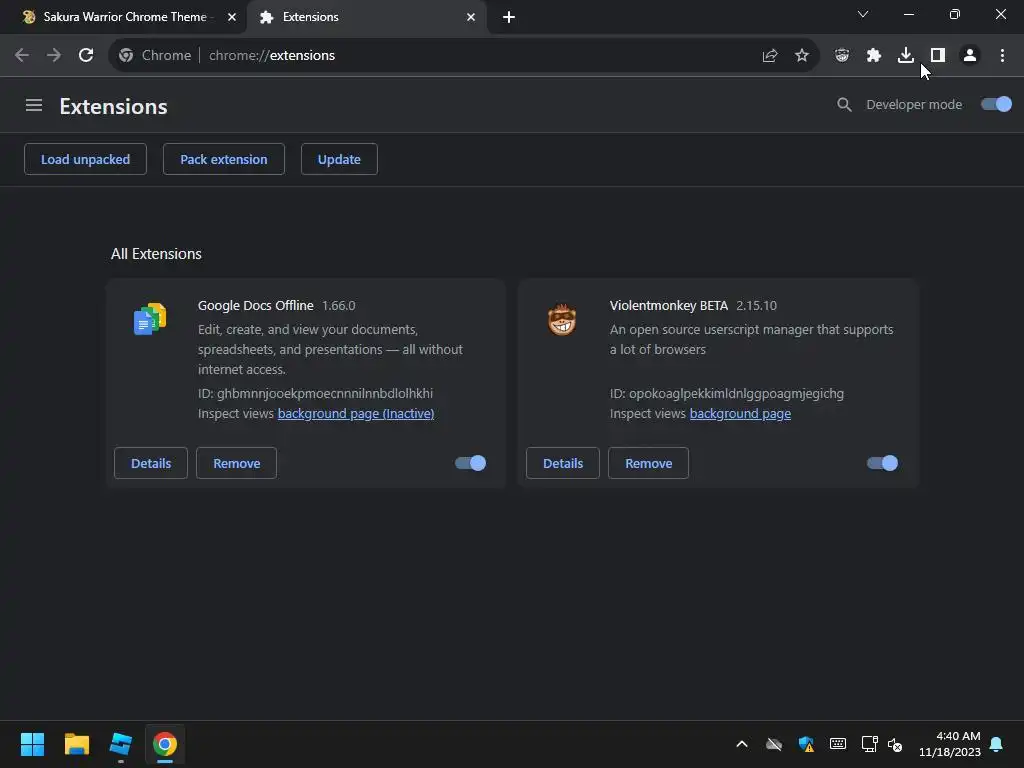Click the OneDrive cloud tray icon

pos(774,744)
